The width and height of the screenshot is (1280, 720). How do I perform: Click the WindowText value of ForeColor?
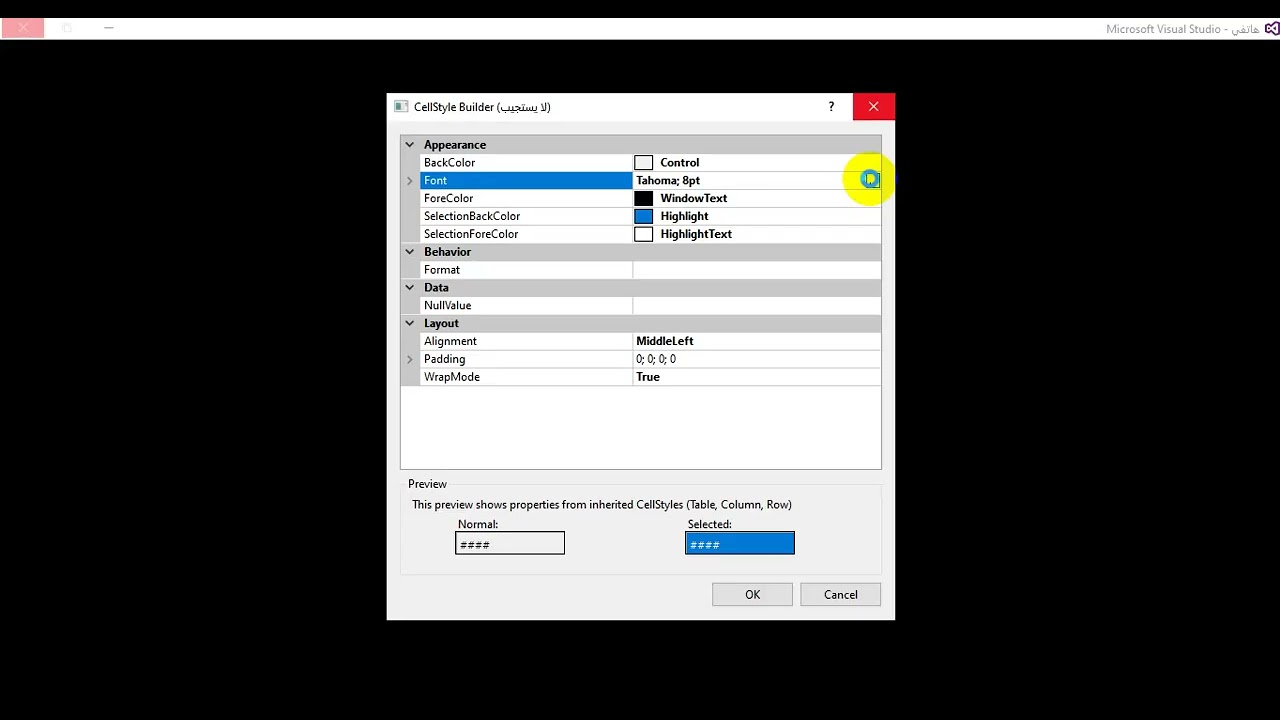coord(694,199)
